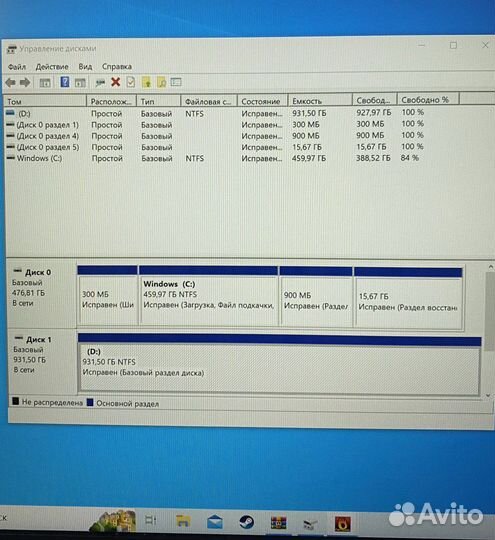Click the yellow up-arrow toolbar icon

[147, 82]
